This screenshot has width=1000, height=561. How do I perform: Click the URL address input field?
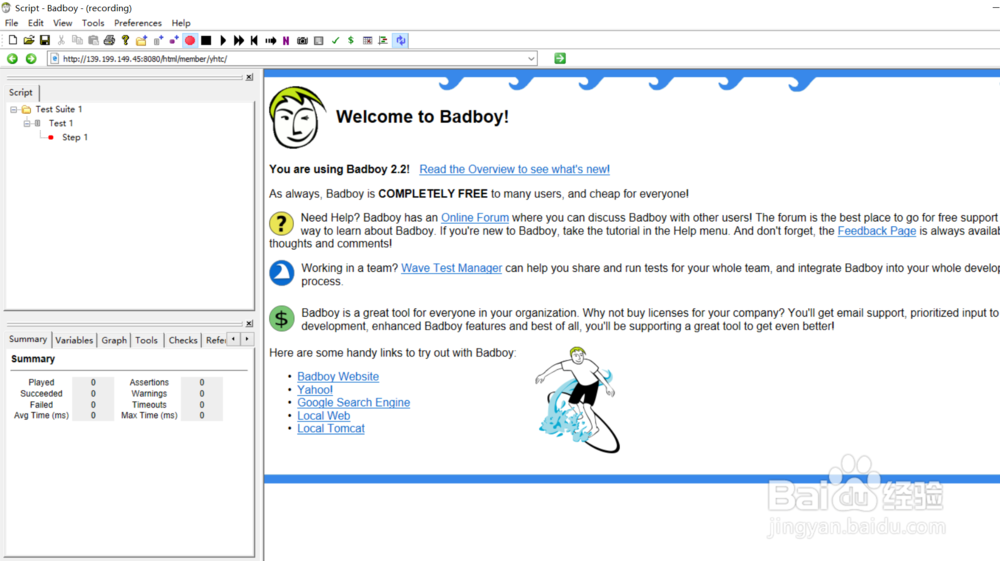292,59
